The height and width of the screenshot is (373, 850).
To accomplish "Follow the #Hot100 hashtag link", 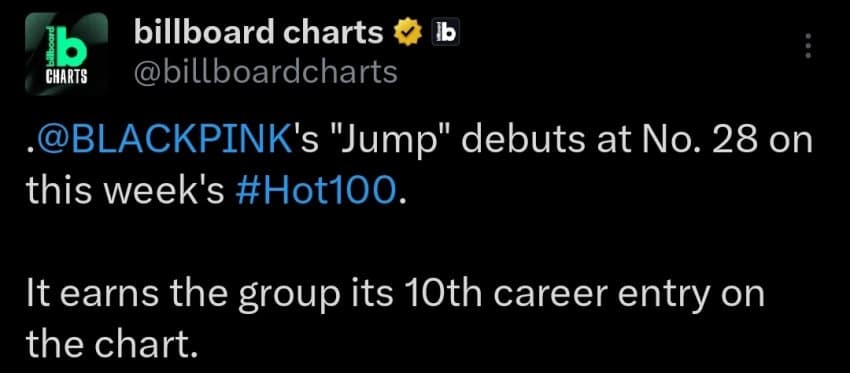I will [x=317, y=192].
